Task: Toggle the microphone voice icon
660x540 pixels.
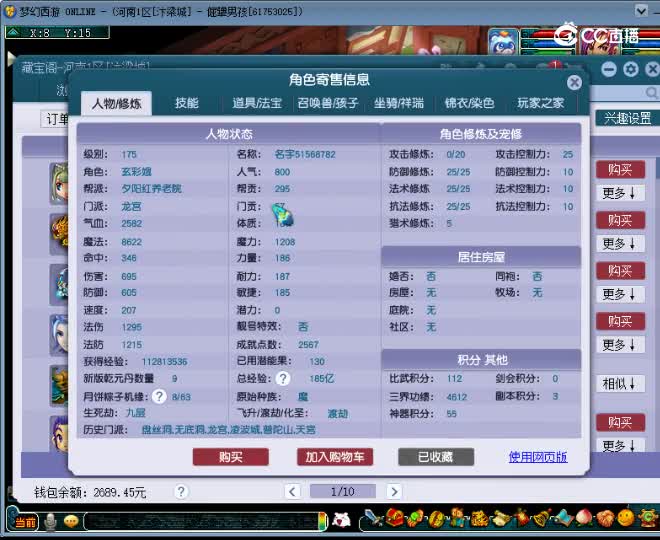Action: [x=50, y=522]
